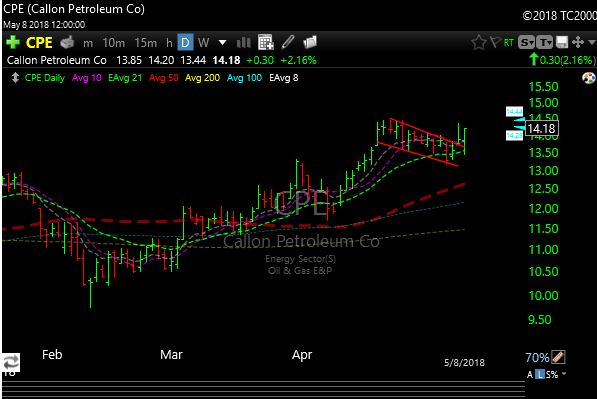Click the 15.50 price axis label
This screenshot has height=399, width=597.
click(x=543, y=87)
